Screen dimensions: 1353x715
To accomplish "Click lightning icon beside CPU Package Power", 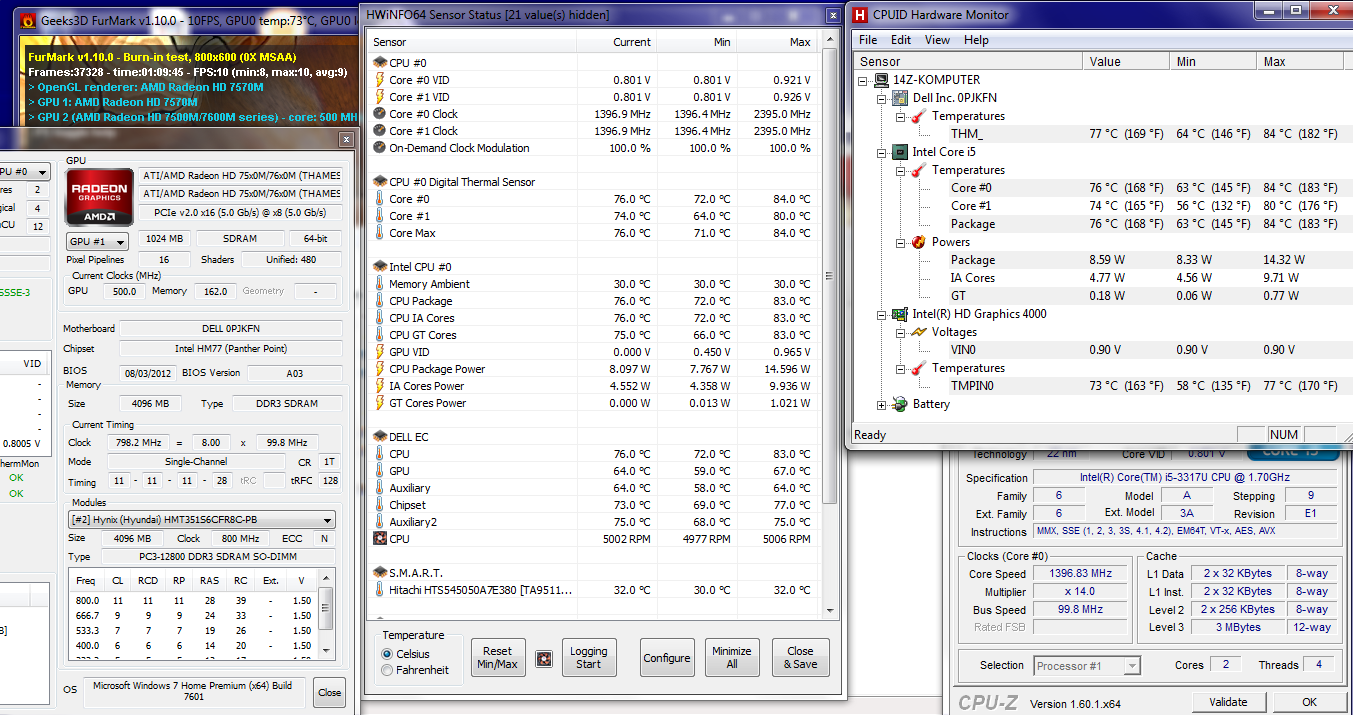I will pos(379,369).
